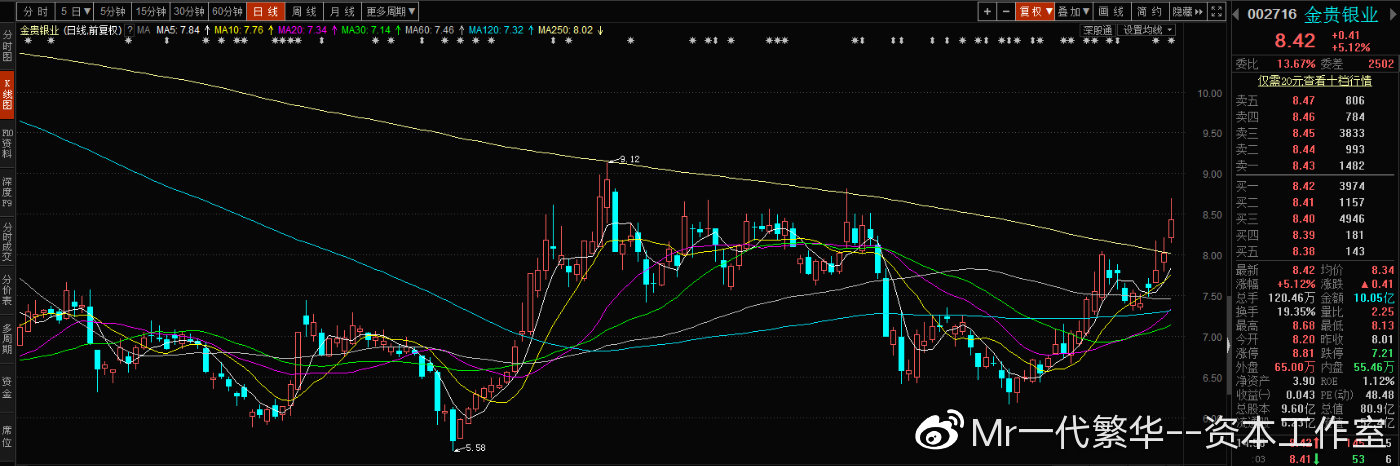Select the 30分钟 period tab

coord(188,11)
